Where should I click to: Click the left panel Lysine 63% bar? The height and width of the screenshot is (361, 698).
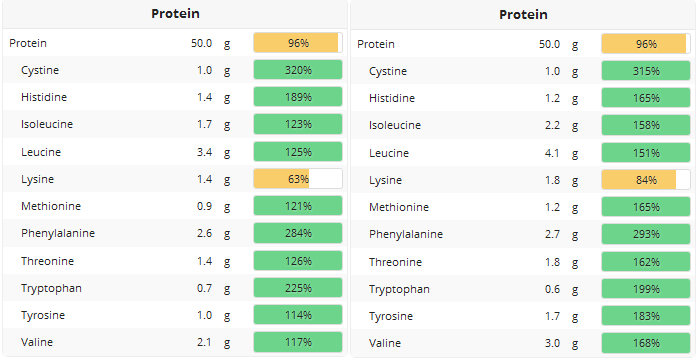[298, 179]
